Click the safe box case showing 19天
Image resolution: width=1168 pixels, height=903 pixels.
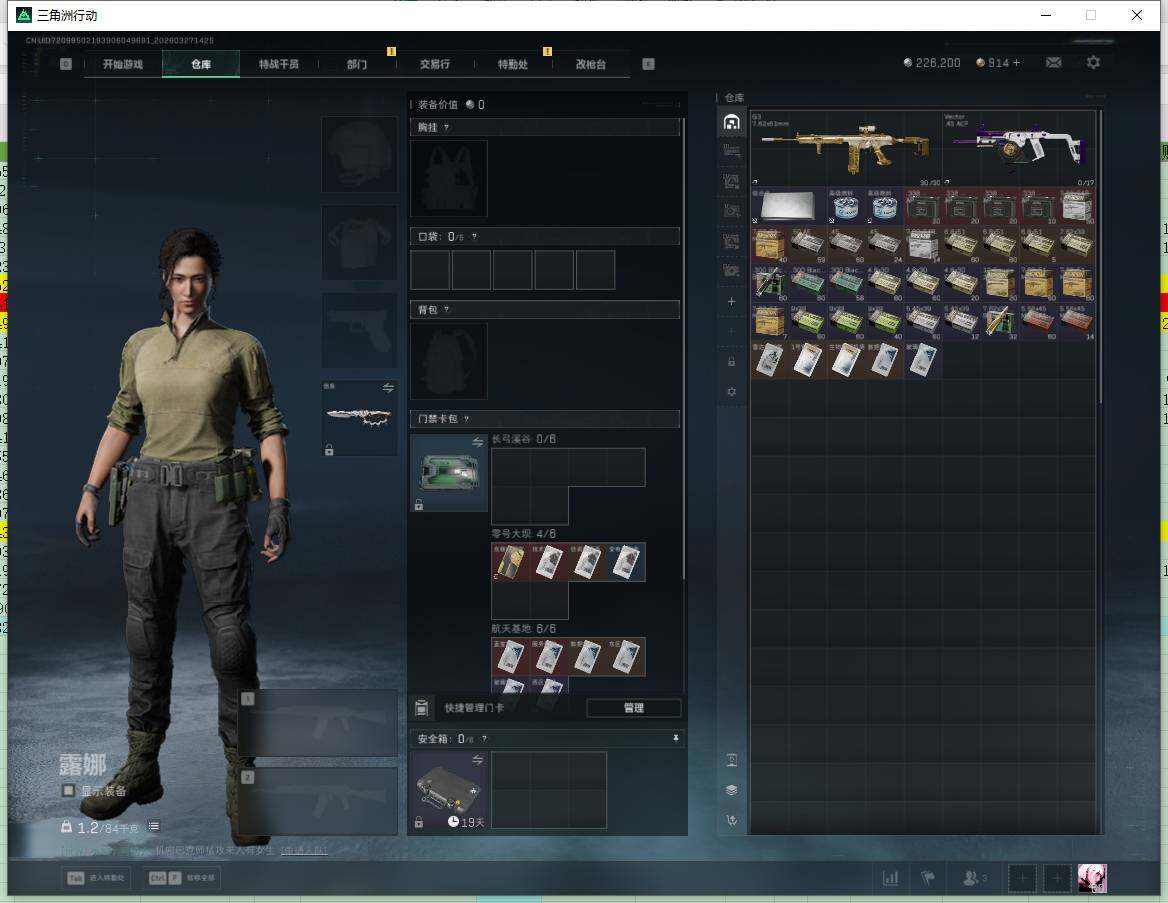click(x=449, y=790)
